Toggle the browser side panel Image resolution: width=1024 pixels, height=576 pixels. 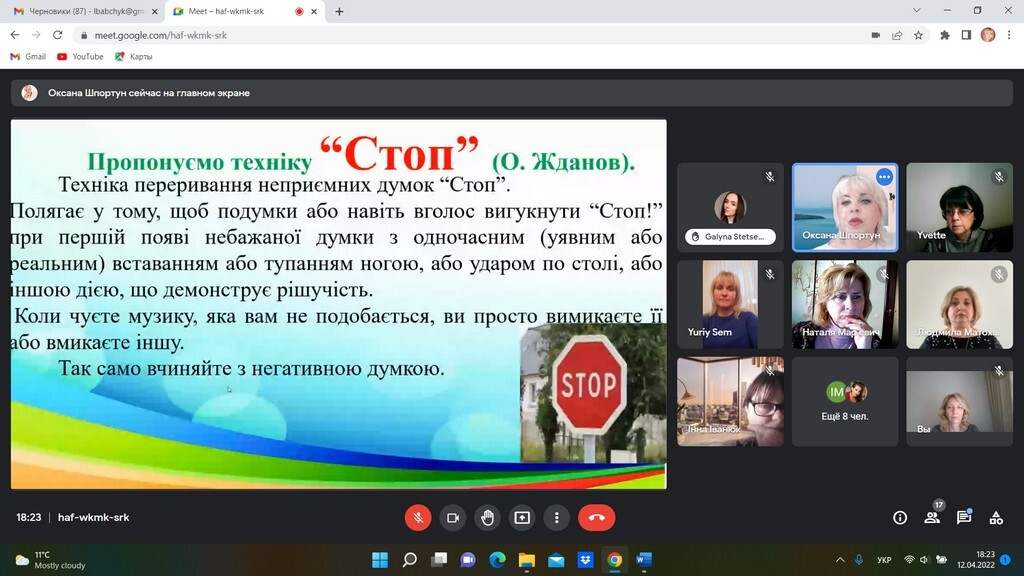click(966, 35)
